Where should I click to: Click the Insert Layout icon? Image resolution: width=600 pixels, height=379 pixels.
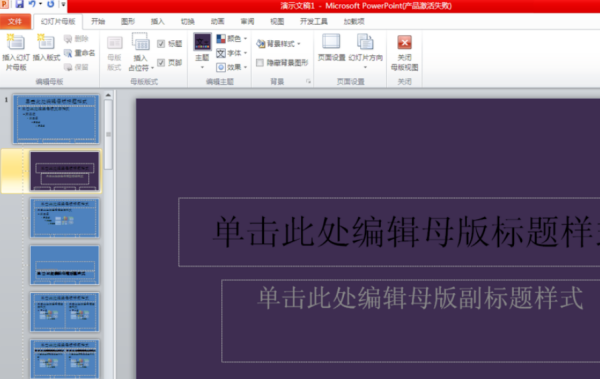tap(46, 42)
